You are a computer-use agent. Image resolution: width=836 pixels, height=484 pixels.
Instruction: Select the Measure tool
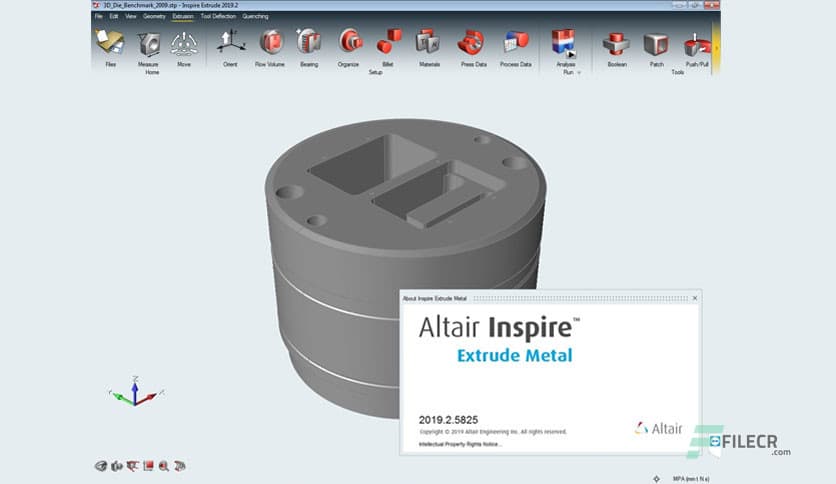point(148,44)
